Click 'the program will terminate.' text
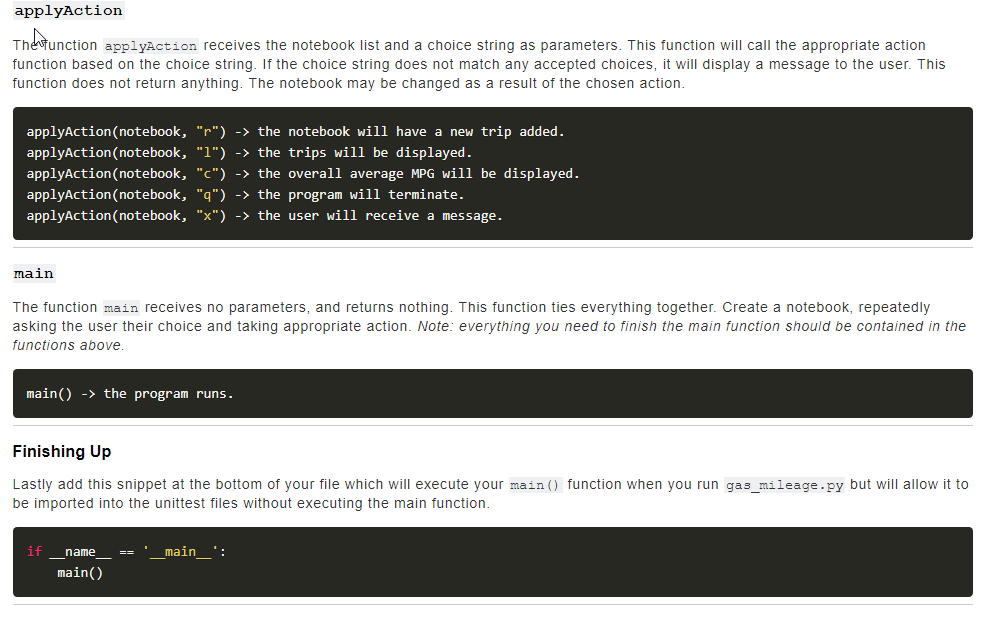Screen dimensions: 987x619 click(361, 195)
